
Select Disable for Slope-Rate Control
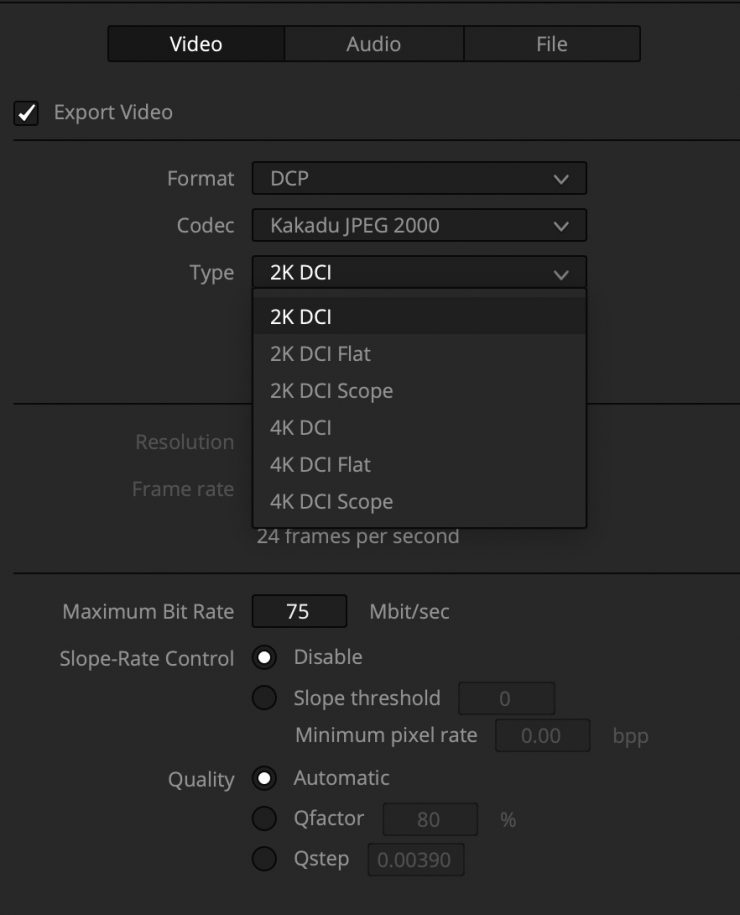click(265, 658)
